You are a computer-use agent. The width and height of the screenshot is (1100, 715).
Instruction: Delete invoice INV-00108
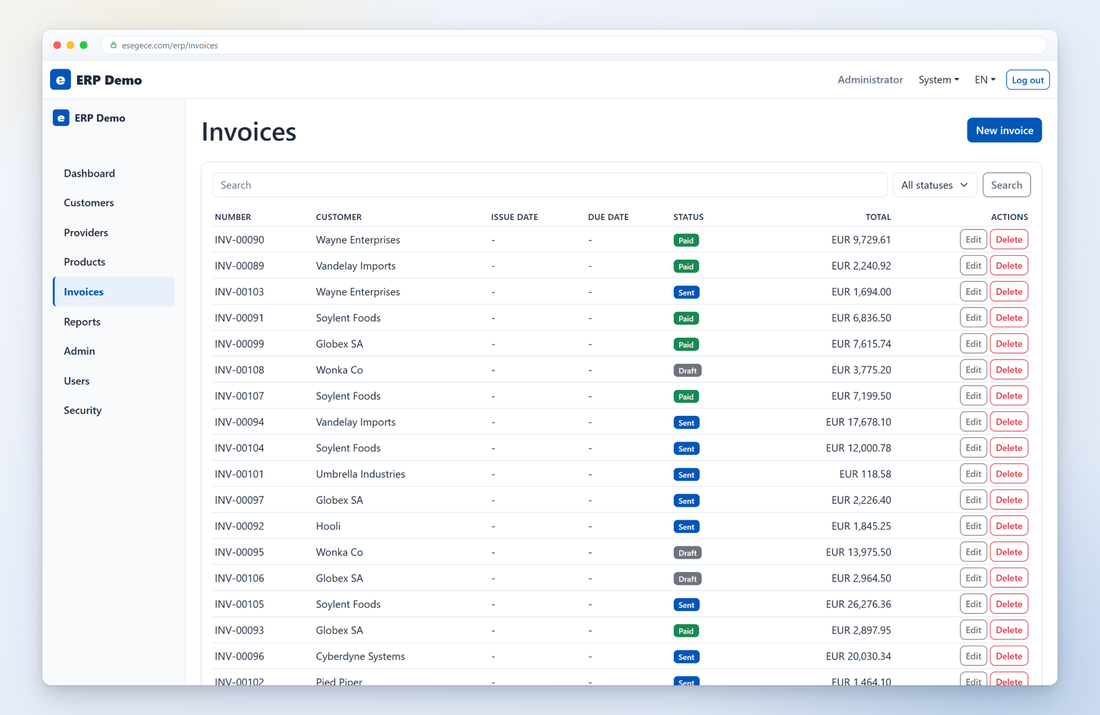[1009, 370]
